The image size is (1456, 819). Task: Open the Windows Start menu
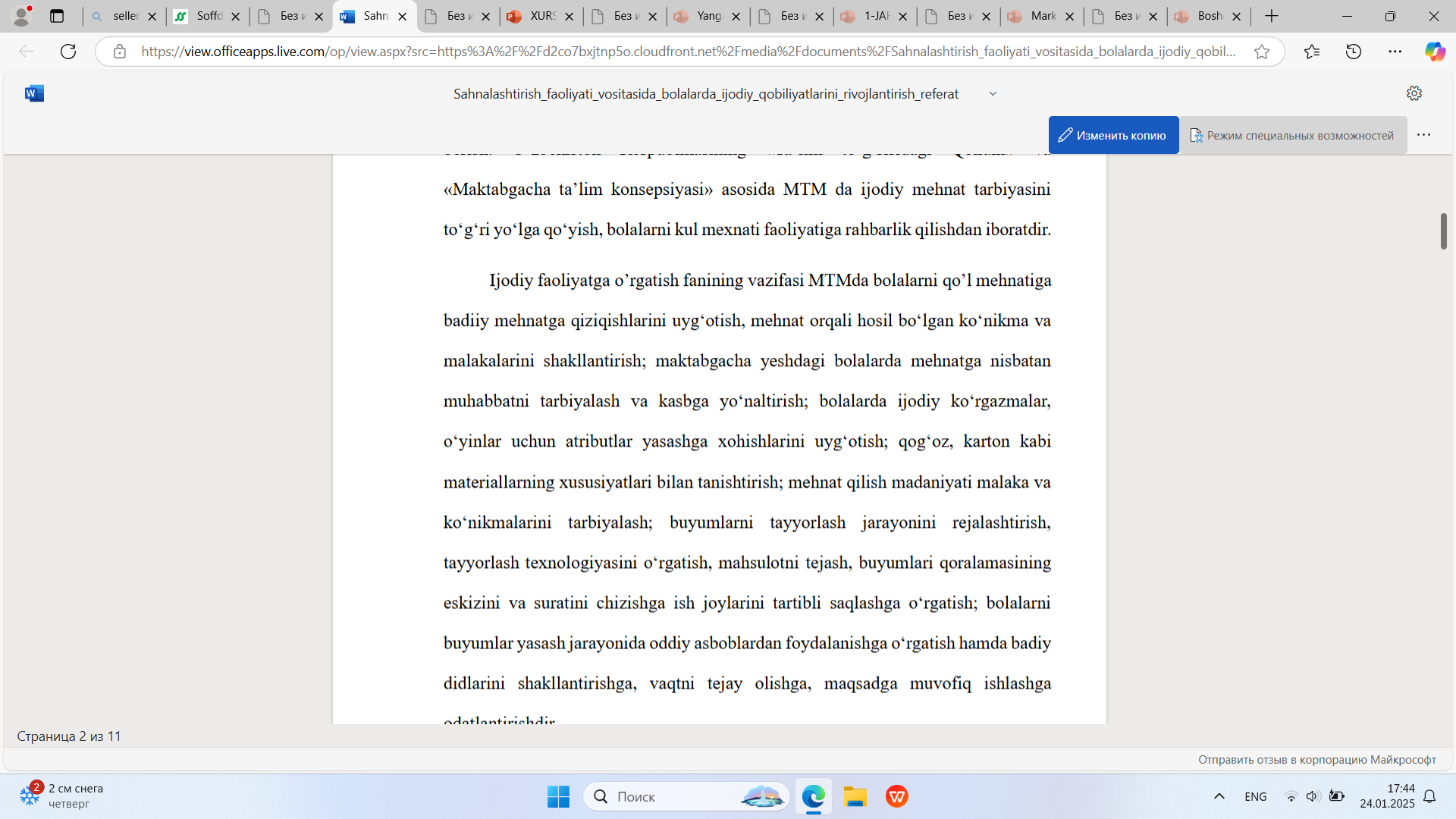coord(558,796)
